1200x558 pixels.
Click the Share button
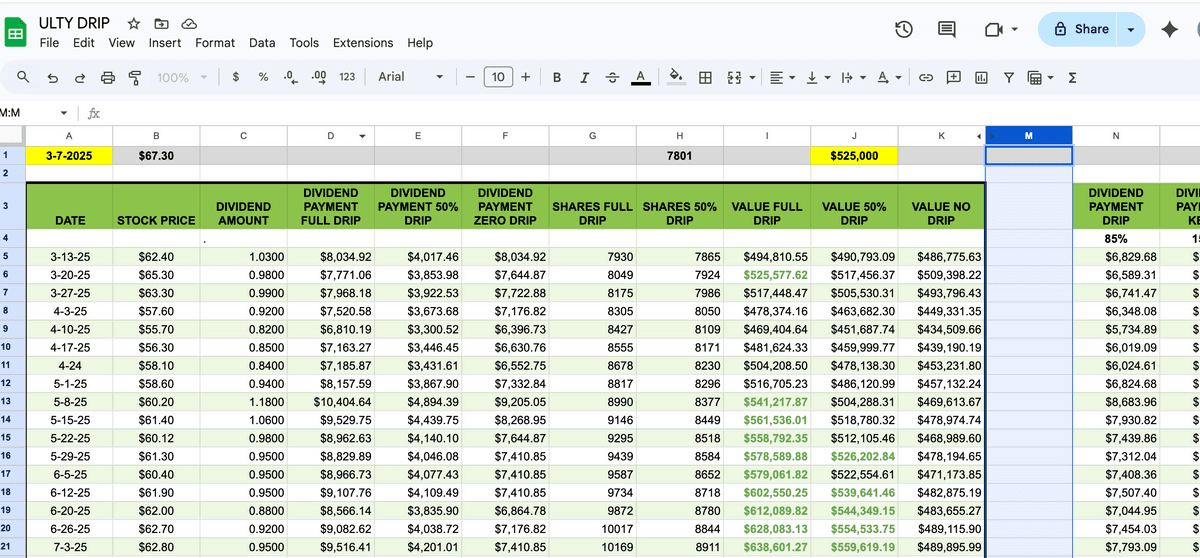1080,30
